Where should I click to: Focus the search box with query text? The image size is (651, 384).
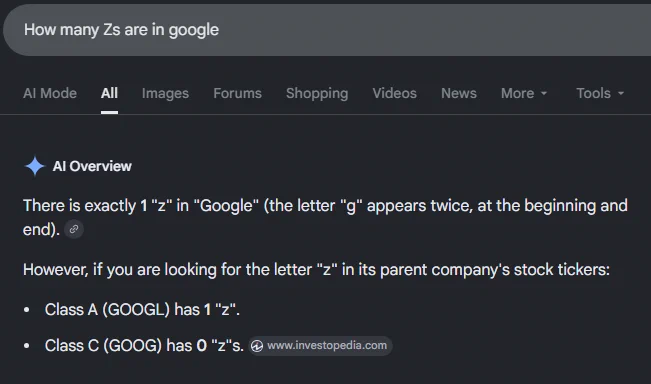tap(327, 30)
